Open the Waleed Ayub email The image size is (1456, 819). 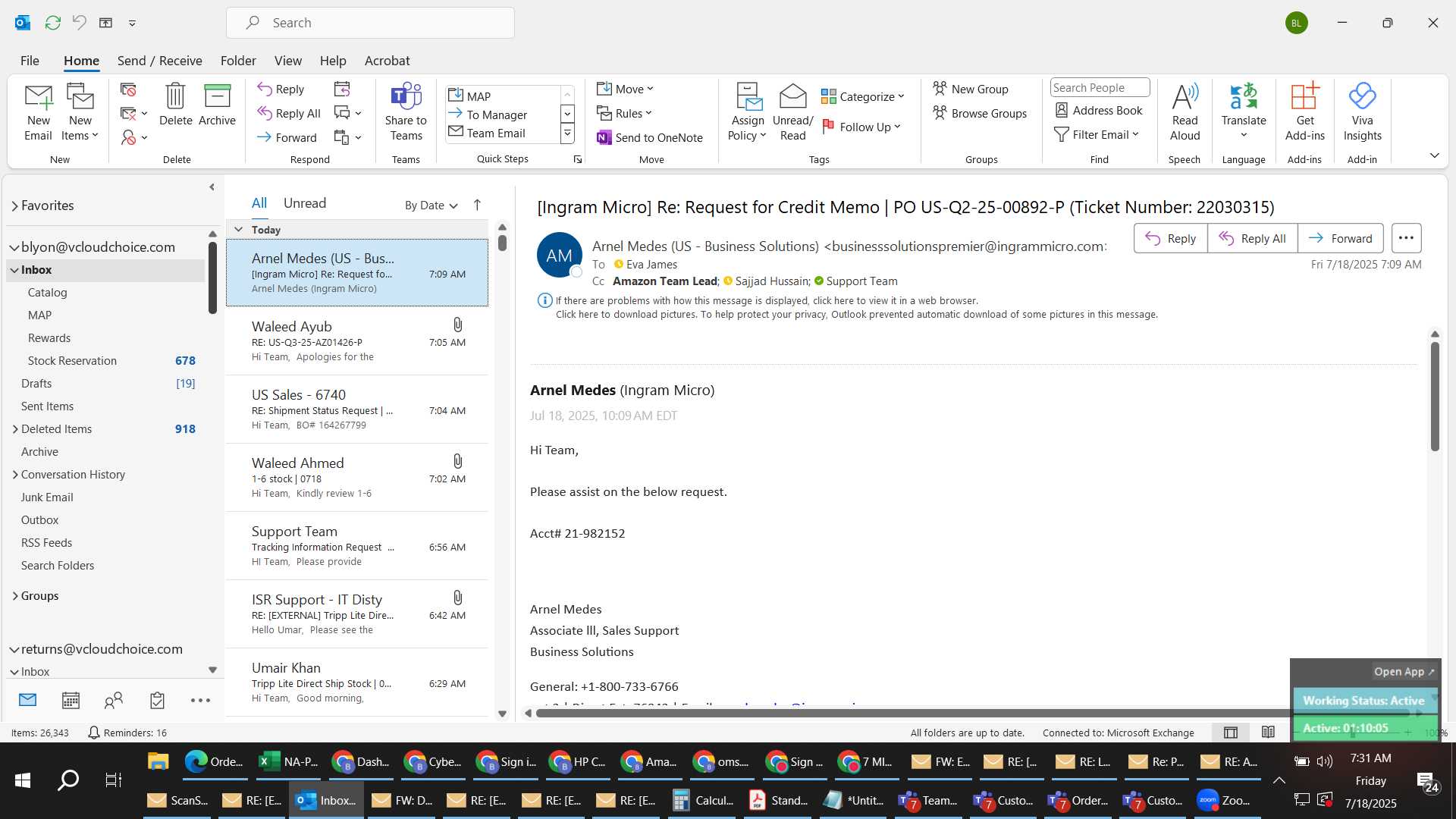357,341
